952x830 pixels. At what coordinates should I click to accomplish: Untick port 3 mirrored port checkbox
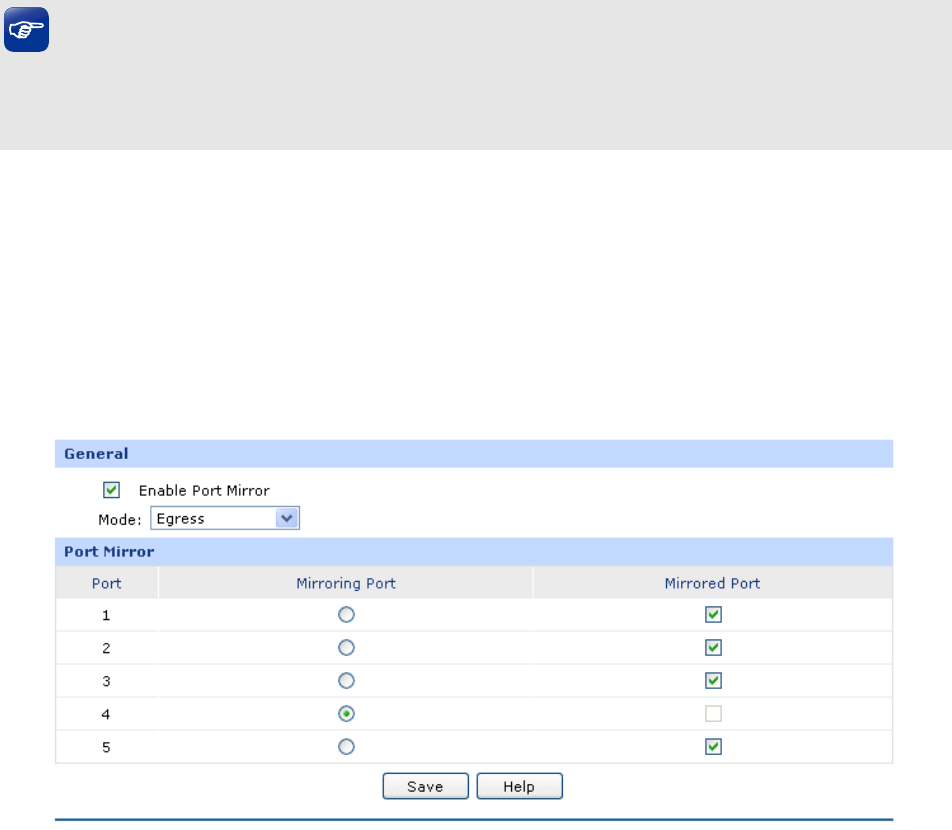713,681
